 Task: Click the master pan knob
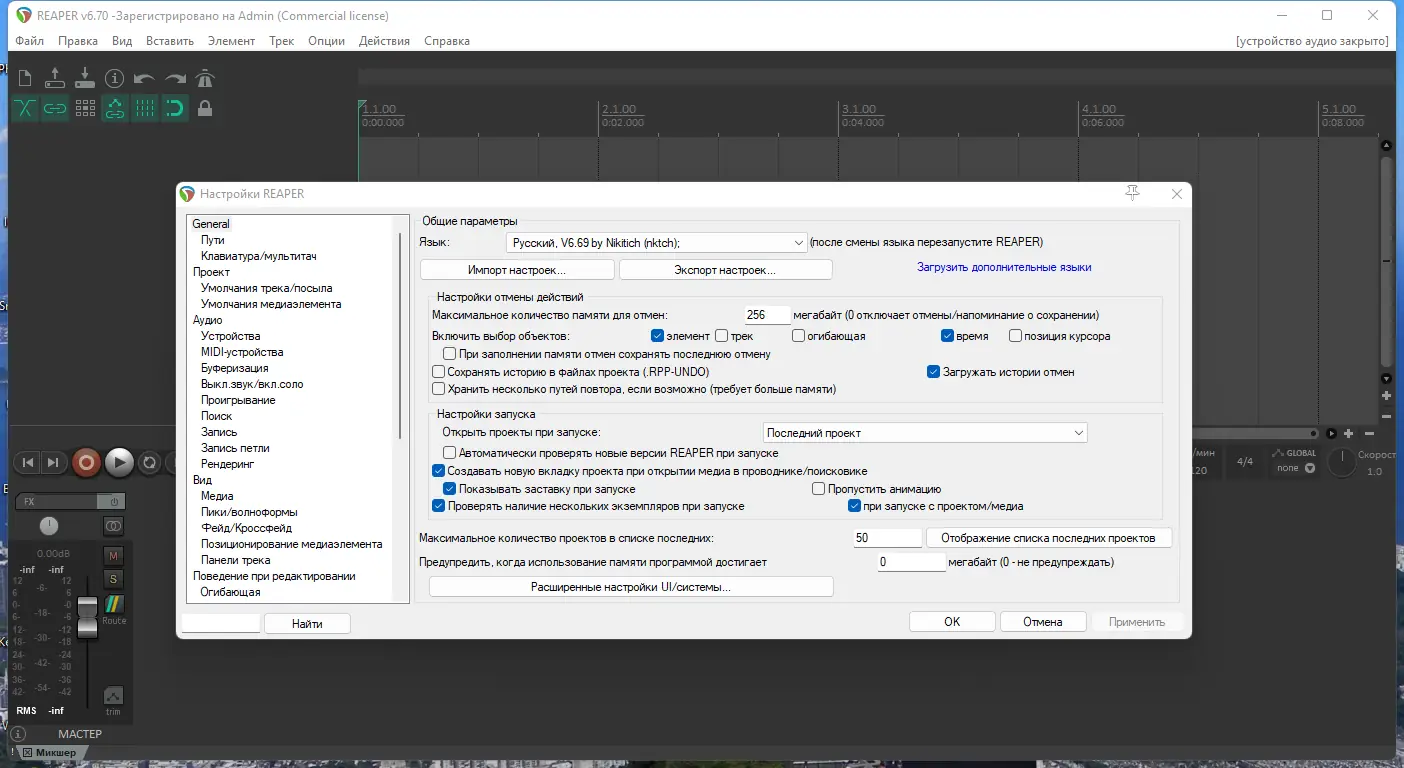49,526
